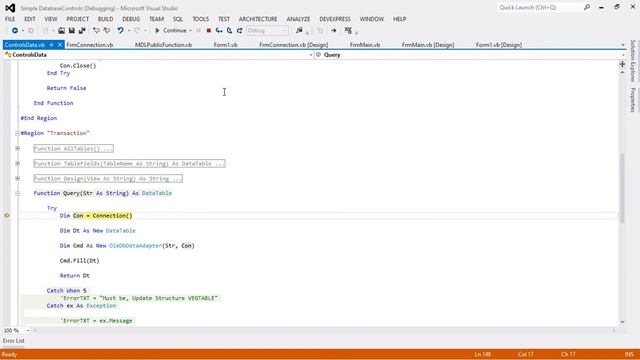Open the zoom 100 % dropdown
The width and height of the screenshot is (640, 360).
[28, 330]
